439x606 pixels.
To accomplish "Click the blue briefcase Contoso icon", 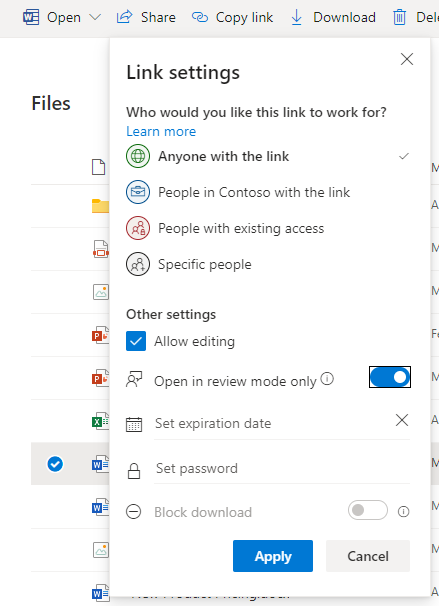I will pos(138,192).
